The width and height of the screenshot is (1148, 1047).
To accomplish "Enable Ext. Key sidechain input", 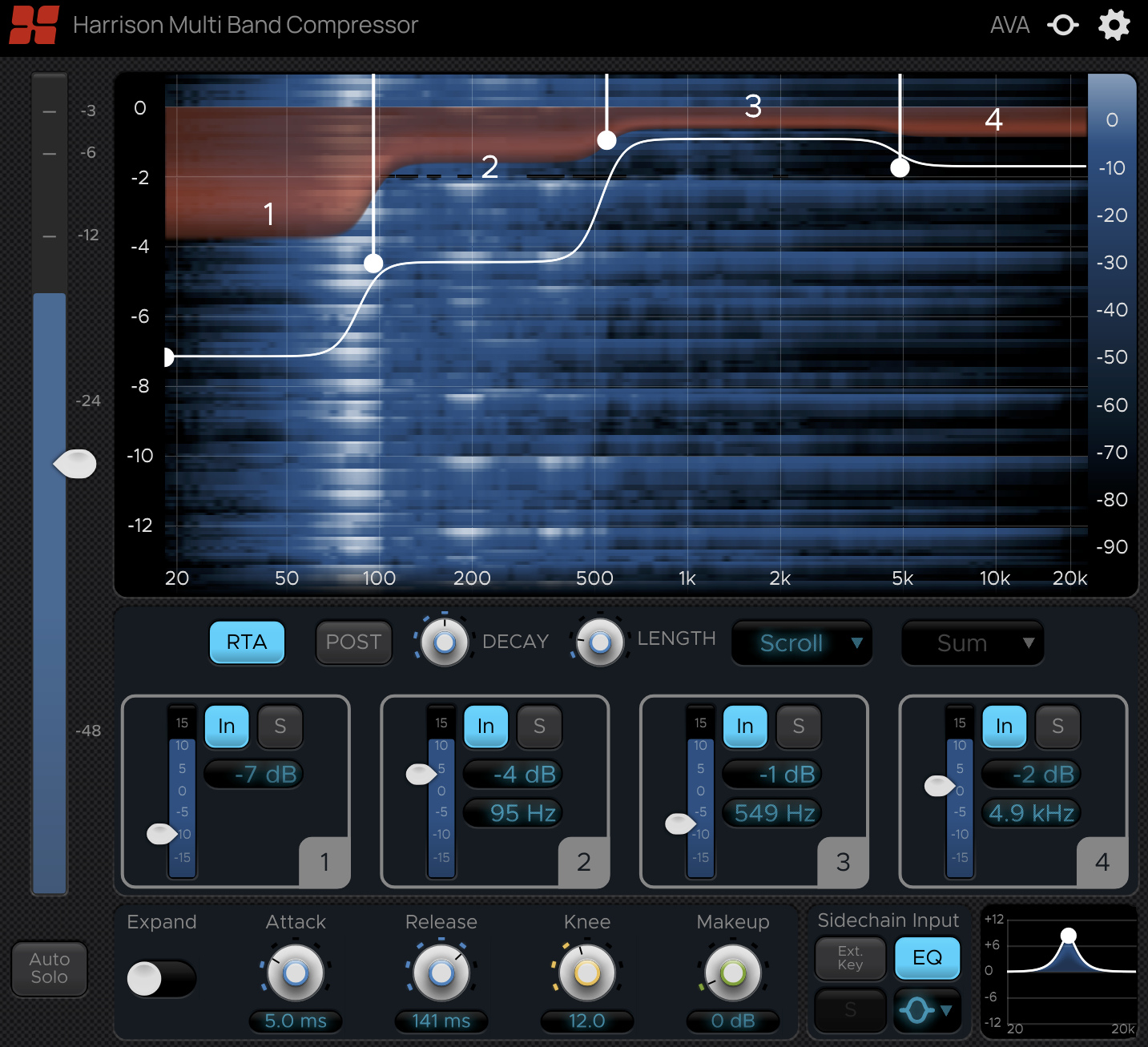I will coord(850,958).
